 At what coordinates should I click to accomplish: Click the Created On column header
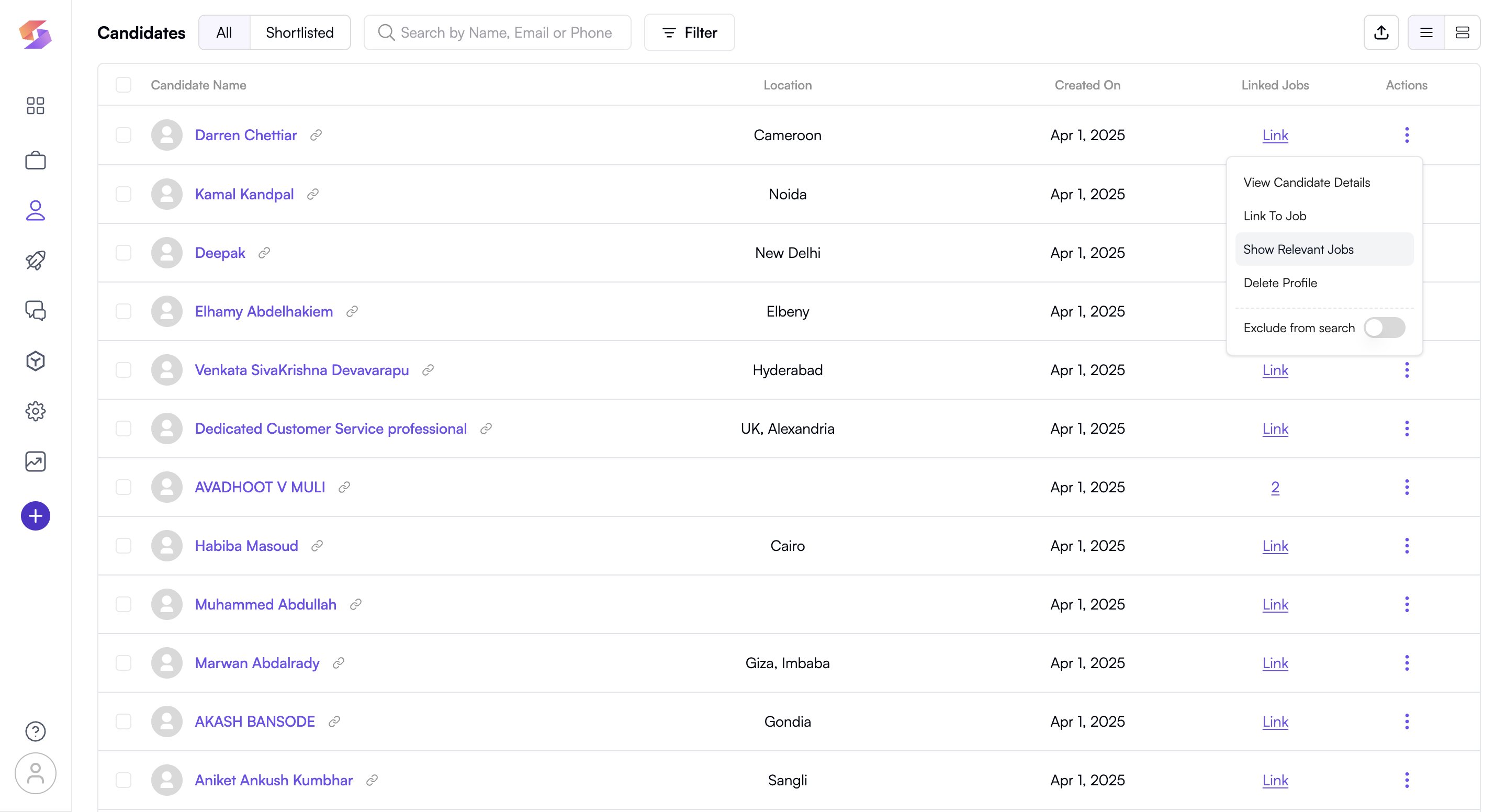point(1087,85)
